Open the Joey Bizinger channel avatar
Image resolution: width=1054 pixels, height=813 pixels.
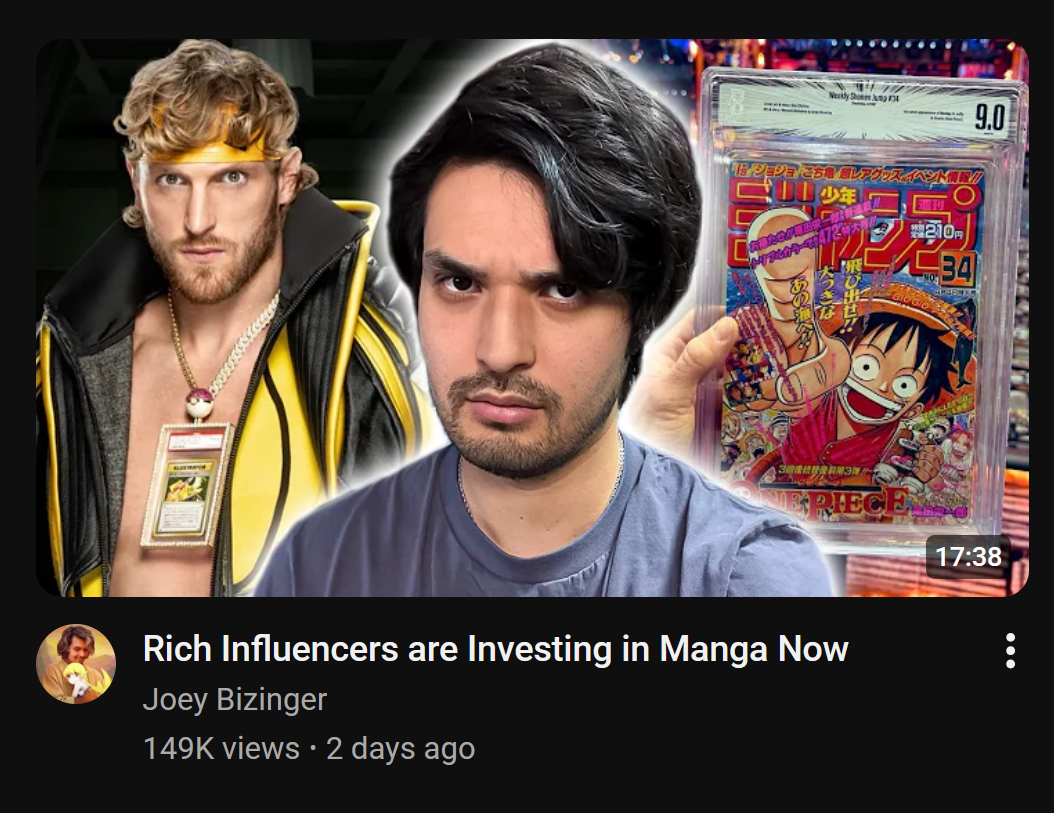pyautogui.click(x=76, y=664)
